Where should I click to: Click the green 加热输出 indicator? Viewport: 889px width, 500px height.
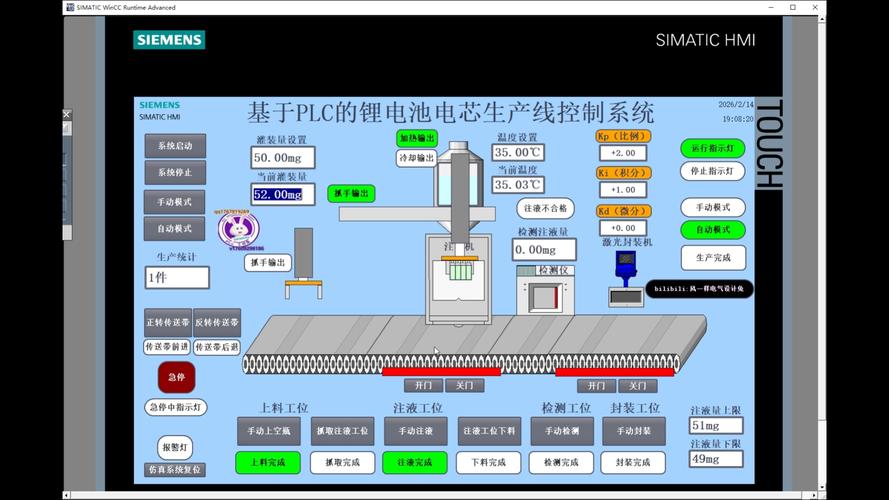(417, 138)
